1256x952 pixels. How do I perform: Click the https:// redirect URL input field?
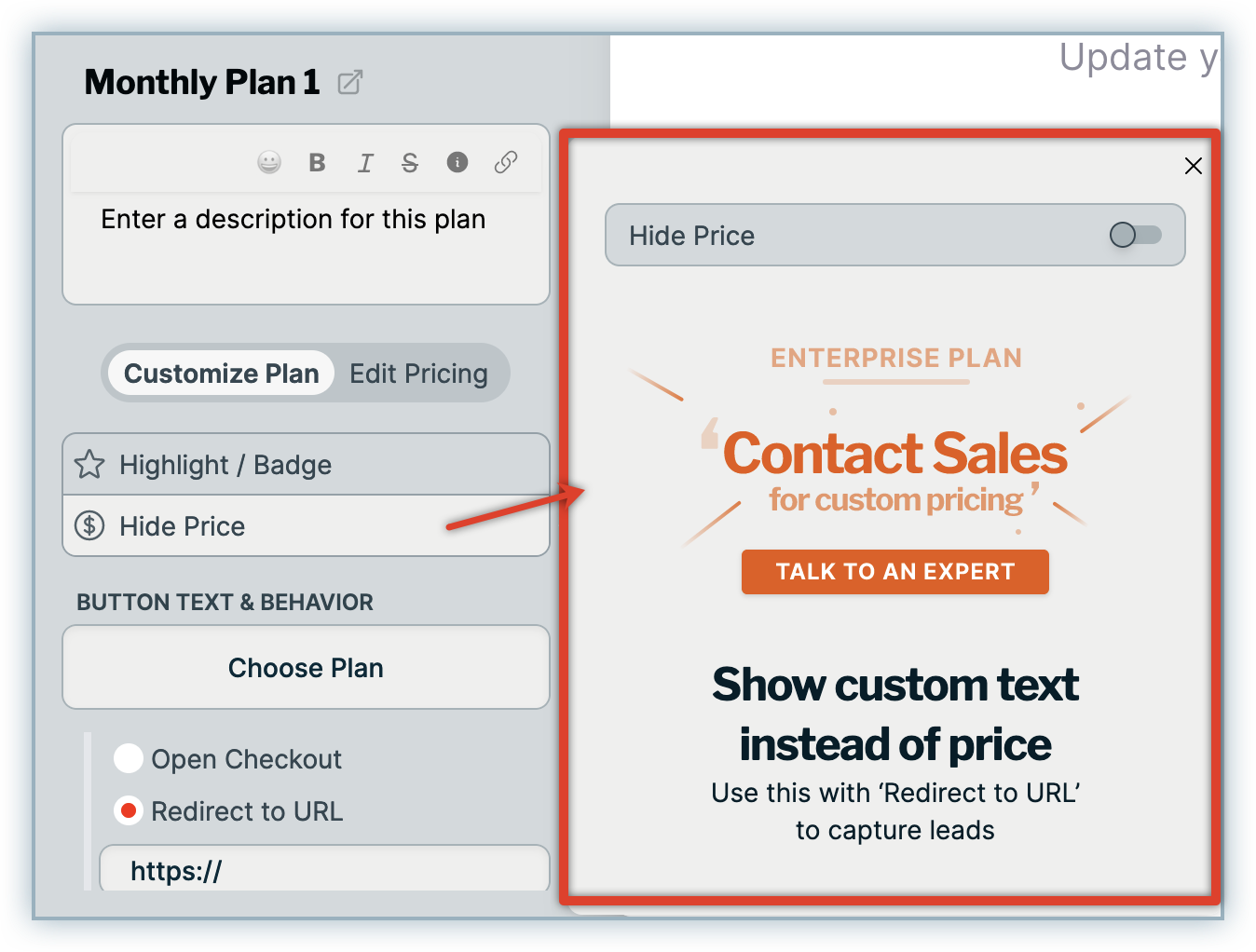(324, 871)
